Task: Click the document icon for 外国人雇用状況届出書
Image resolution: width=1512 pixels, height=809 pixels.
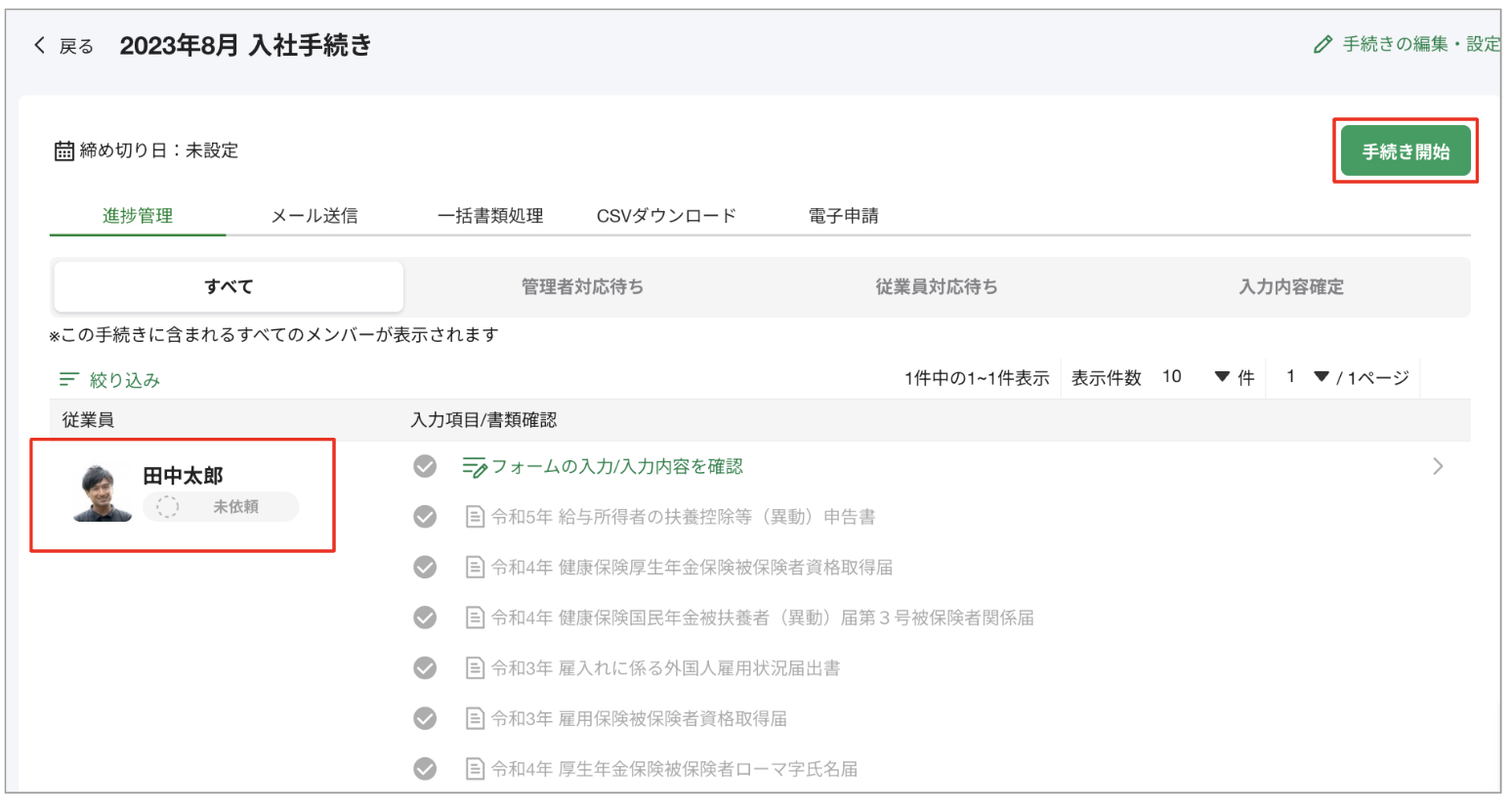Action: tap(476, 668)
